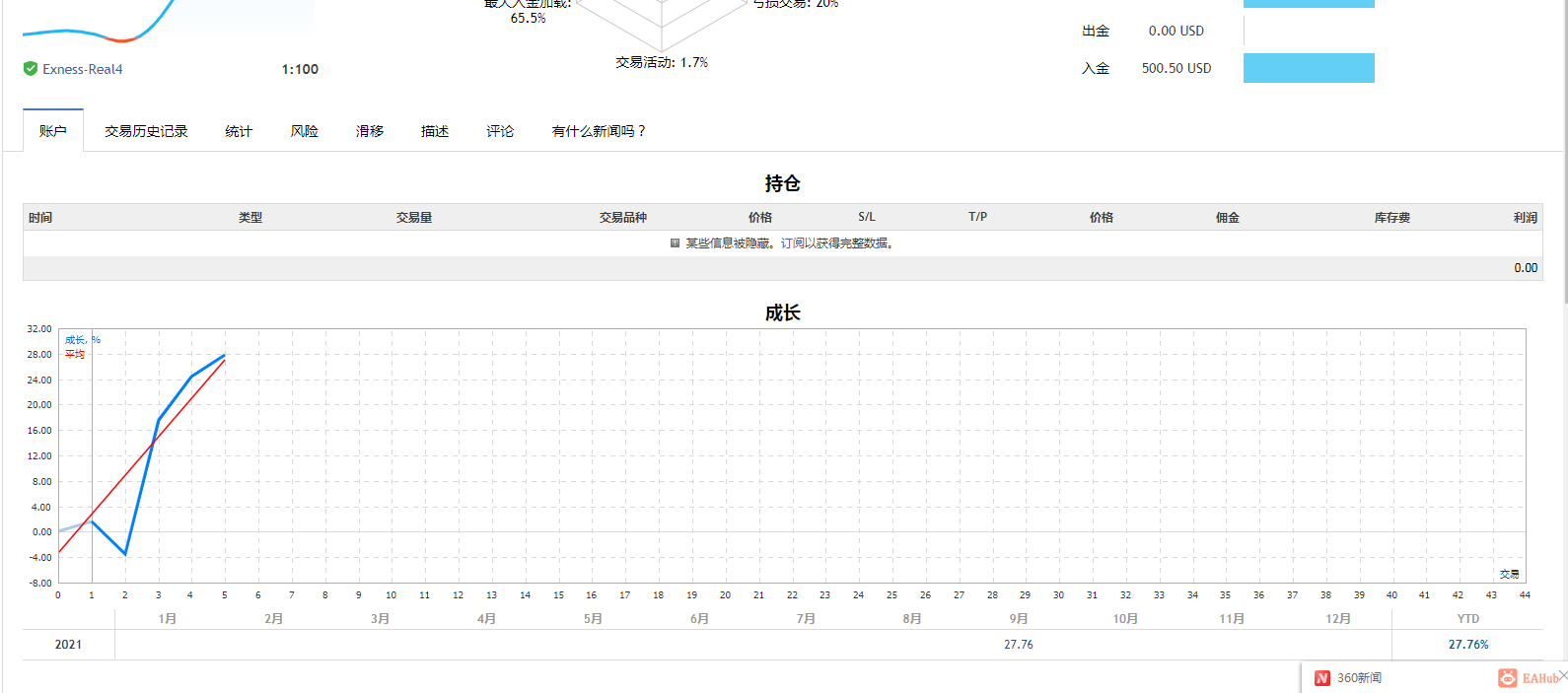Click the YTD 27.76% value

(1468, 645)
